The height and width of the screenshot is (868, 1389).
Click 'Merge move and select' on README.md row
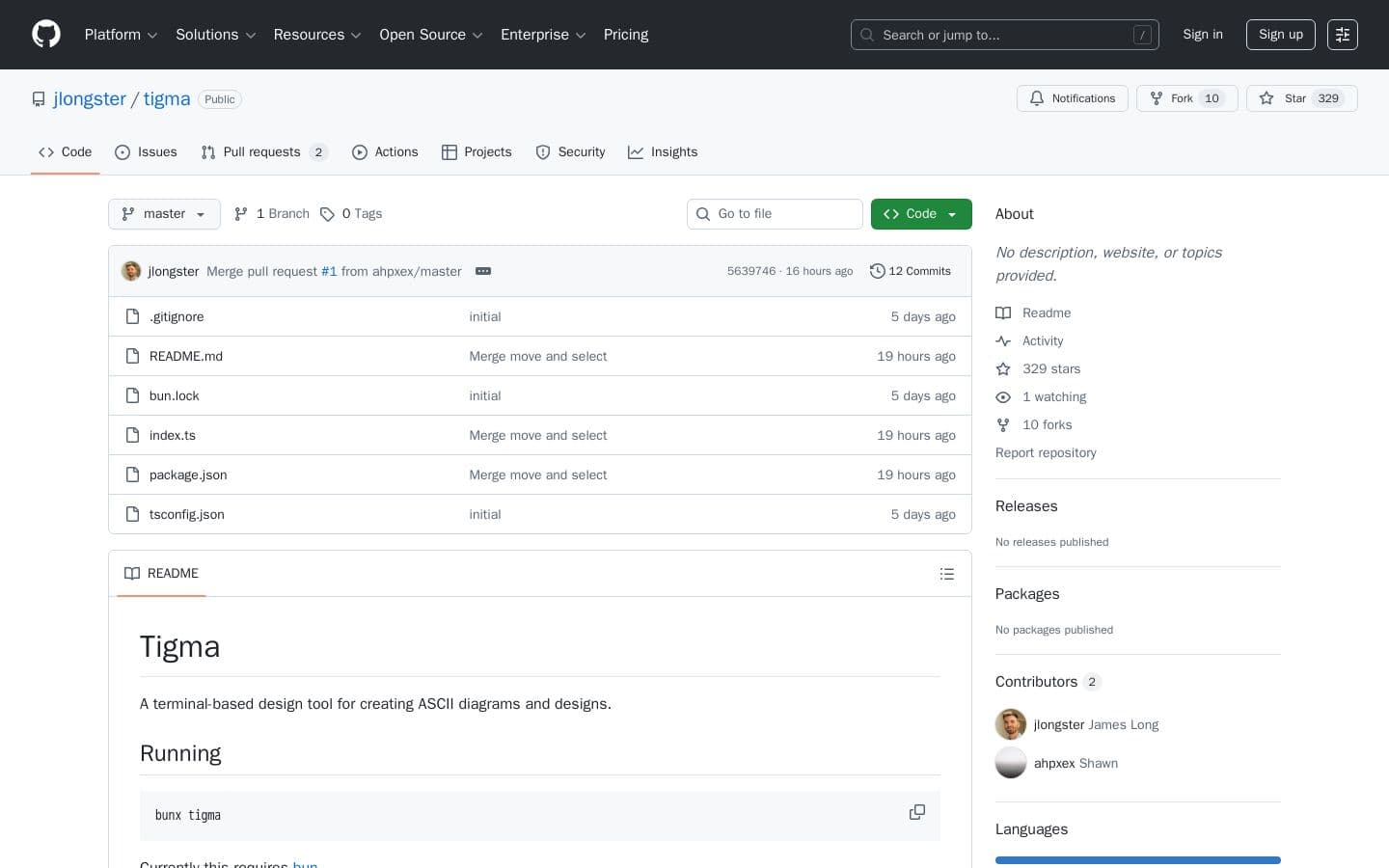[x=538, y=356]
